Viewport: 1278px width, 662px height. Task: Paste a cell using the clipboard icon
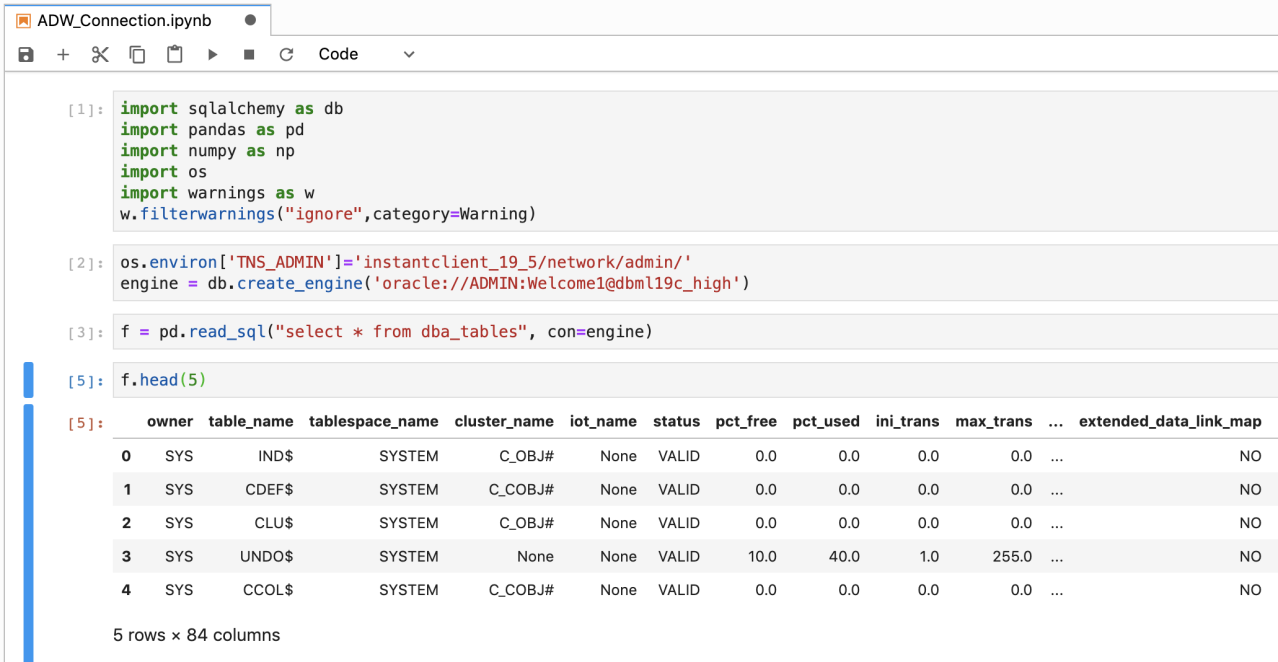point(175,55)
